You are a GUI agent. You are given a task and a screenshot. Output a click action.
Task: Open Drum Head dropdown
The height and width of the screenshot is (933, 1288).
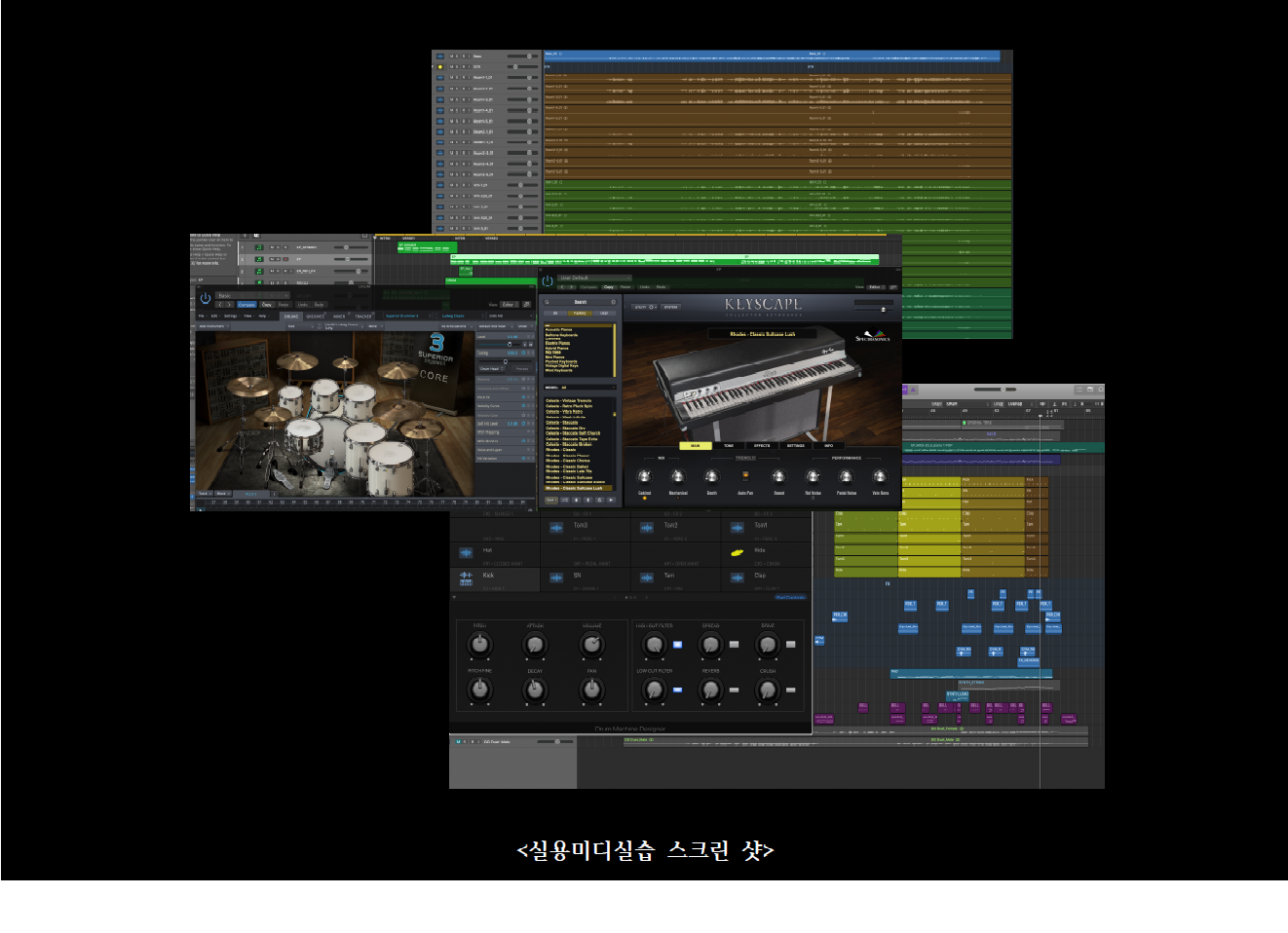point(491,368)
